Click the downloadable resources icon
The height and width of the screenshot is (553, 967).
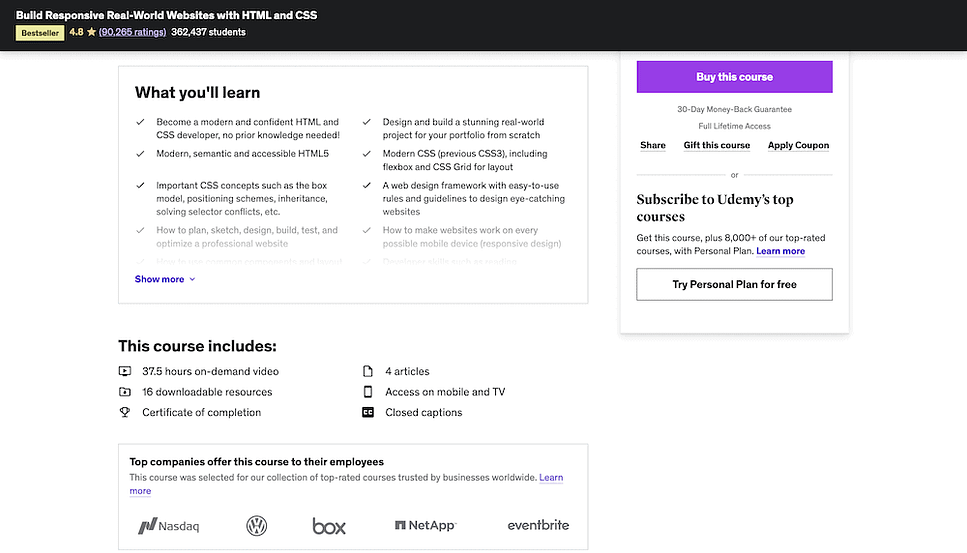pos(125,392)
